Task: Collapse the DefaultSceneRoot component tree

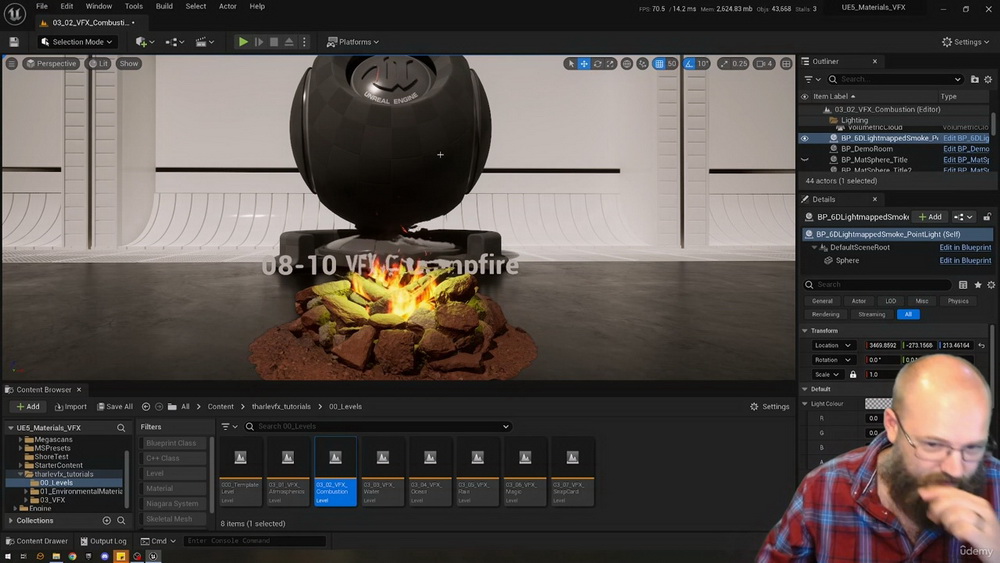Action: click(814, 247)
